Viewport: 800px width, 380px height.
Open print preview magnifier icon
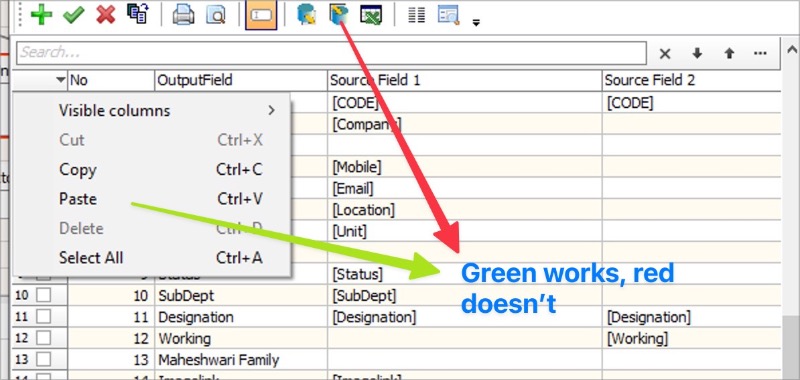coord(216,15)
